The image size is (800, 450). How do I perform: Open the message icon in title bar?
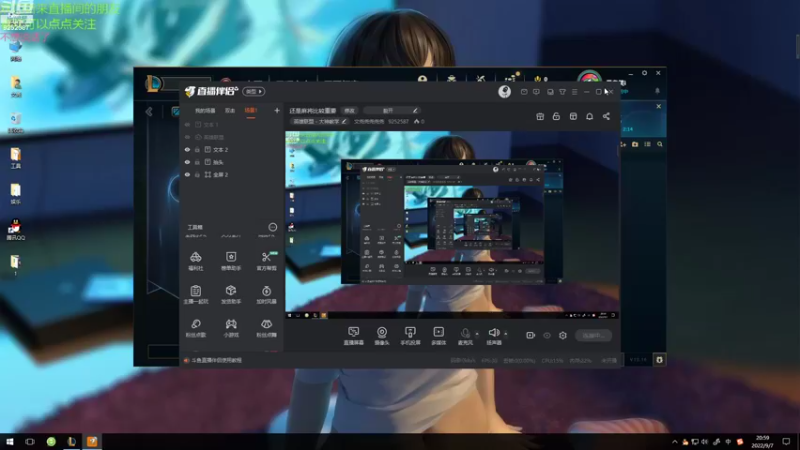point(524,92)
